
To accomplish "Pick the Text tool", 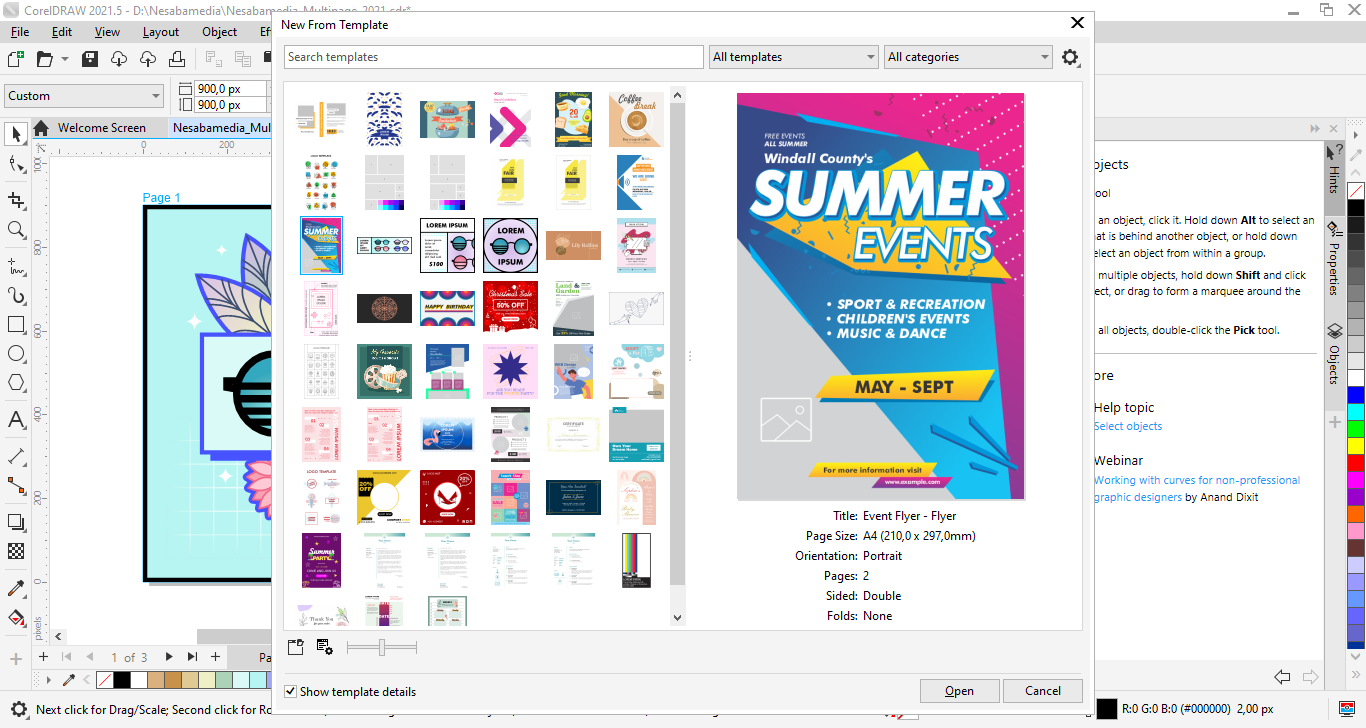I will coord(16,420).
